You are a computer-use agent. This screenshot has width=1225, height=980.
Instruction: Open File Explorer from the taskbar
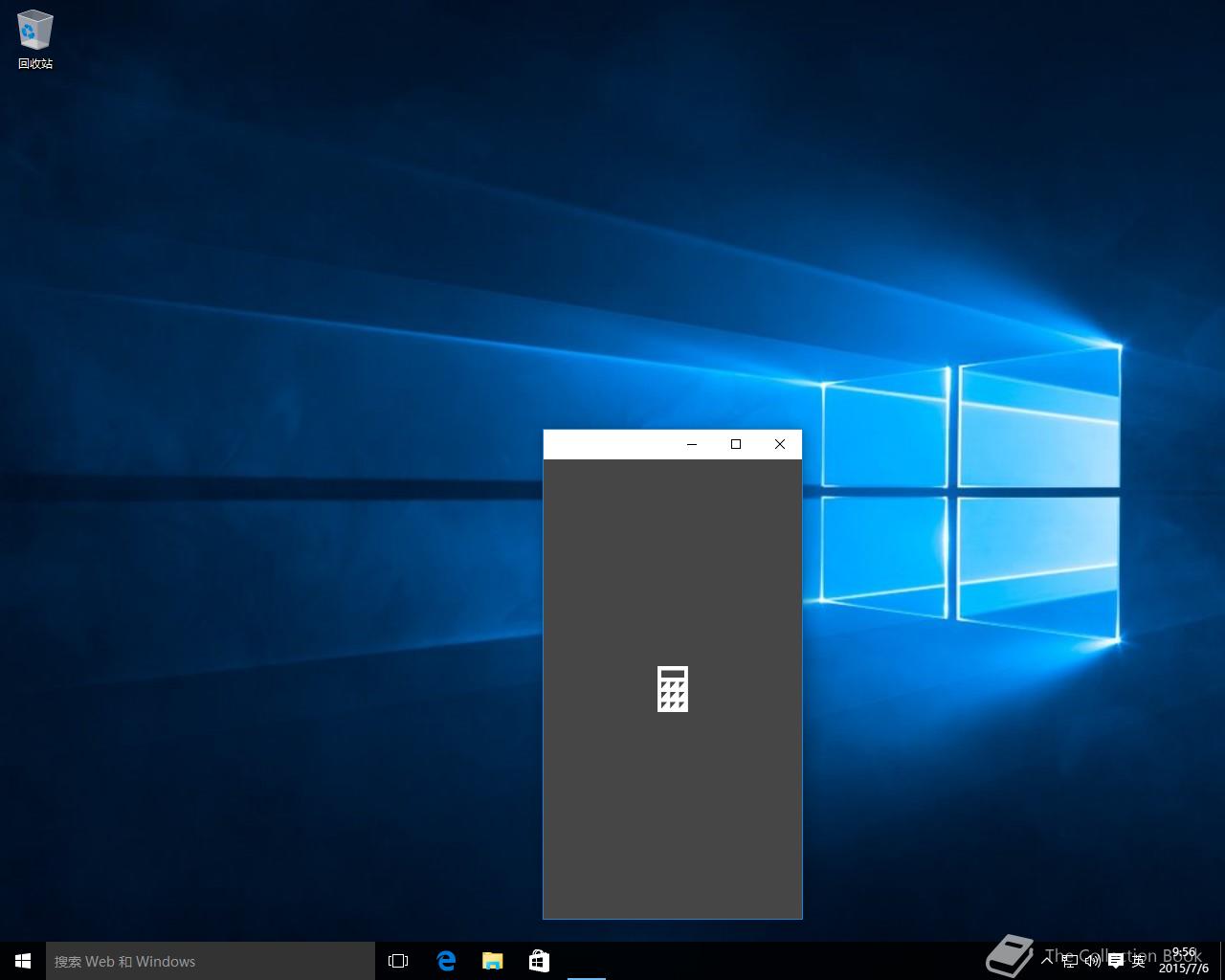(x=492, y=961)
